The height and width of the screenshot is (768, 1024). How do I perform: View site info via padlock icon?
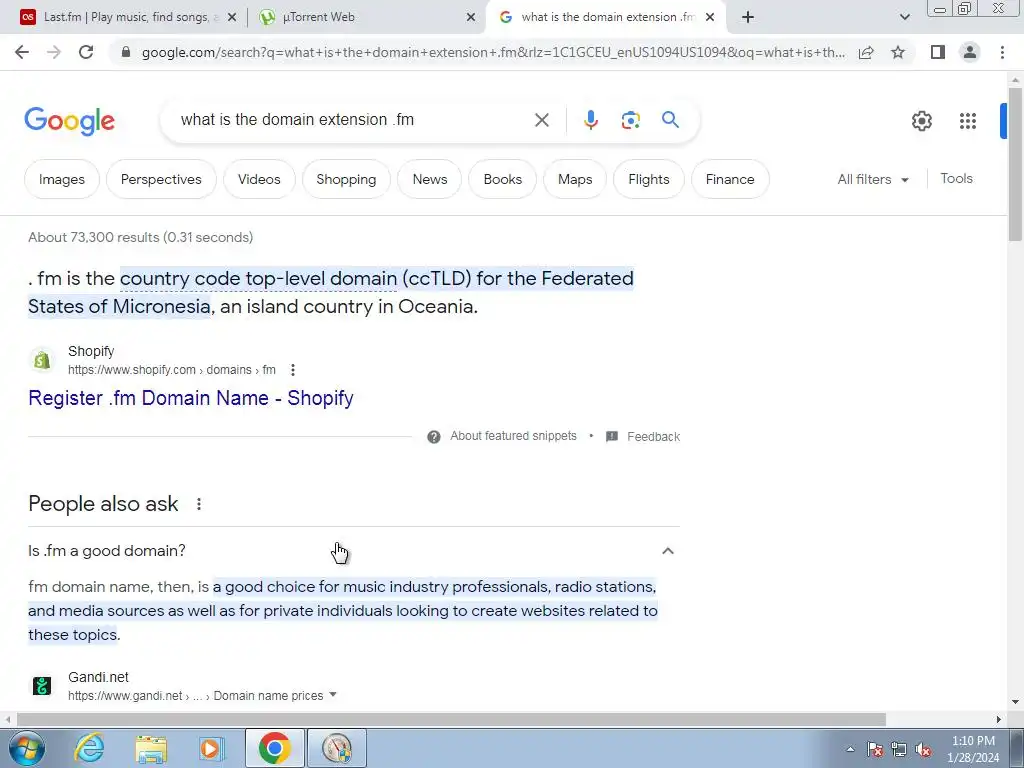126,52
